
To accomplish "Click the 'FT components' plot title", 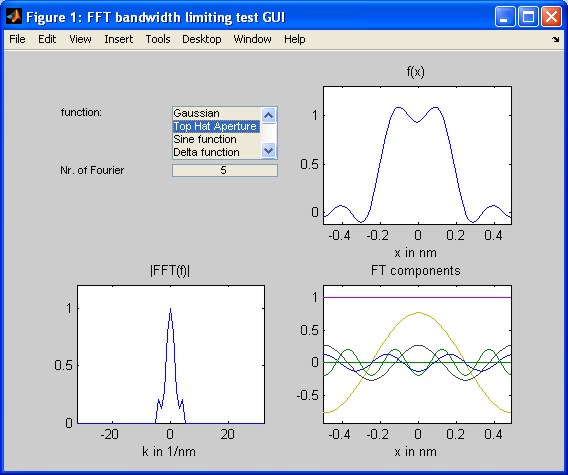I will tap(416, 271).
